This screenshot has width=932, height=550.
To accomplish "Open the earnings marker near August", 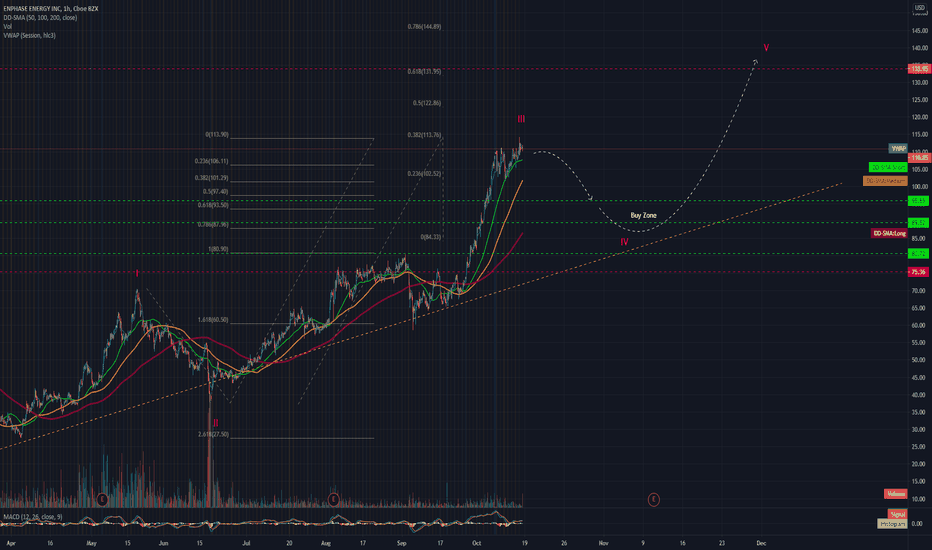I will [x=333, y=499].
